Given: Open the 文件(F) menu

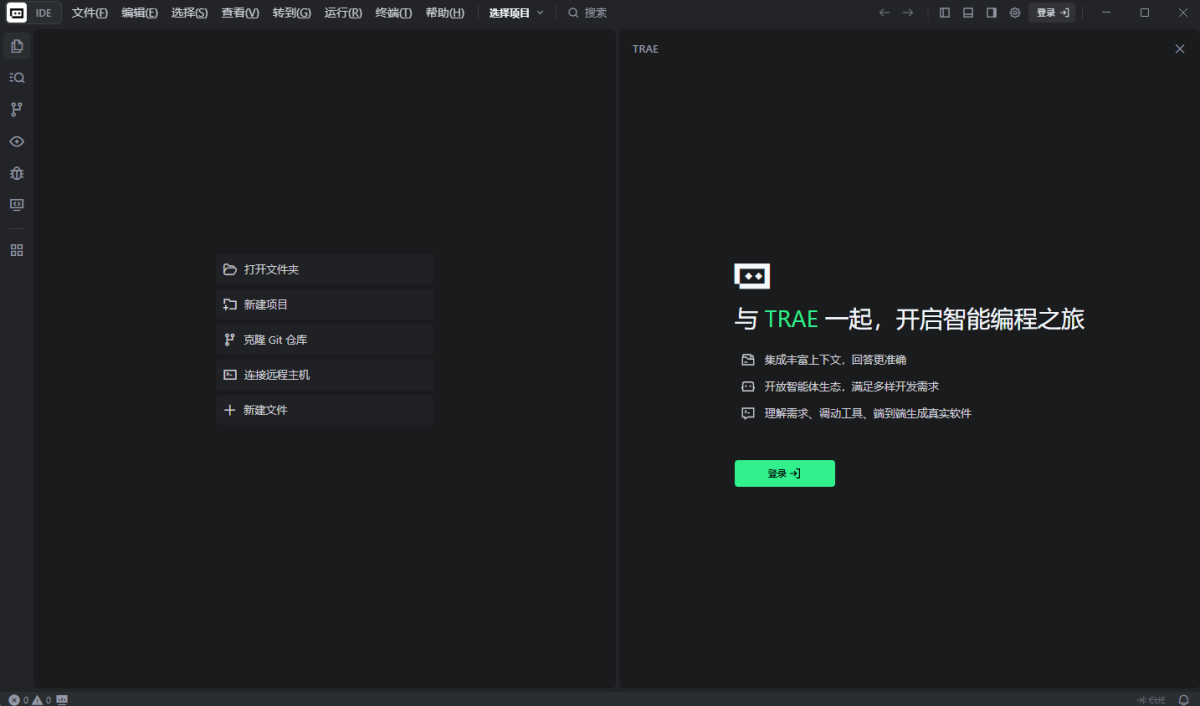Looking at the screenshot, I should coord(90,13).
